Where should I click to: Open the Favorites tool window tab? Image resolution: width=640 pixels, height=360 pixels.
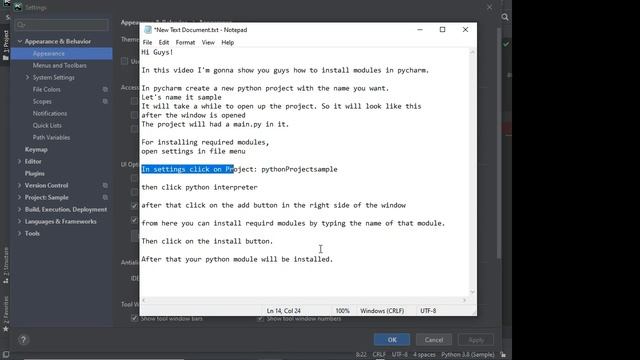coord(5,313)
